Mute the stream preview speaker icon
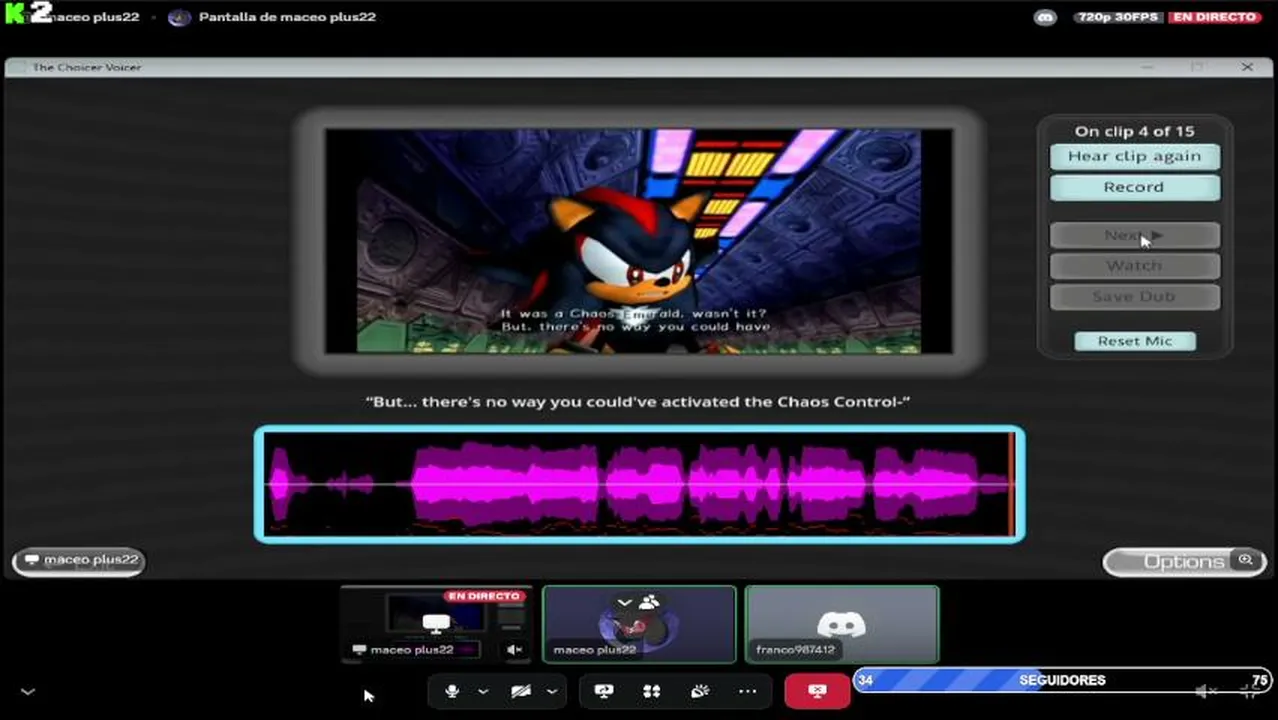Image resolution: width=1278 pixels, height=720 pixels. [514, 650]
